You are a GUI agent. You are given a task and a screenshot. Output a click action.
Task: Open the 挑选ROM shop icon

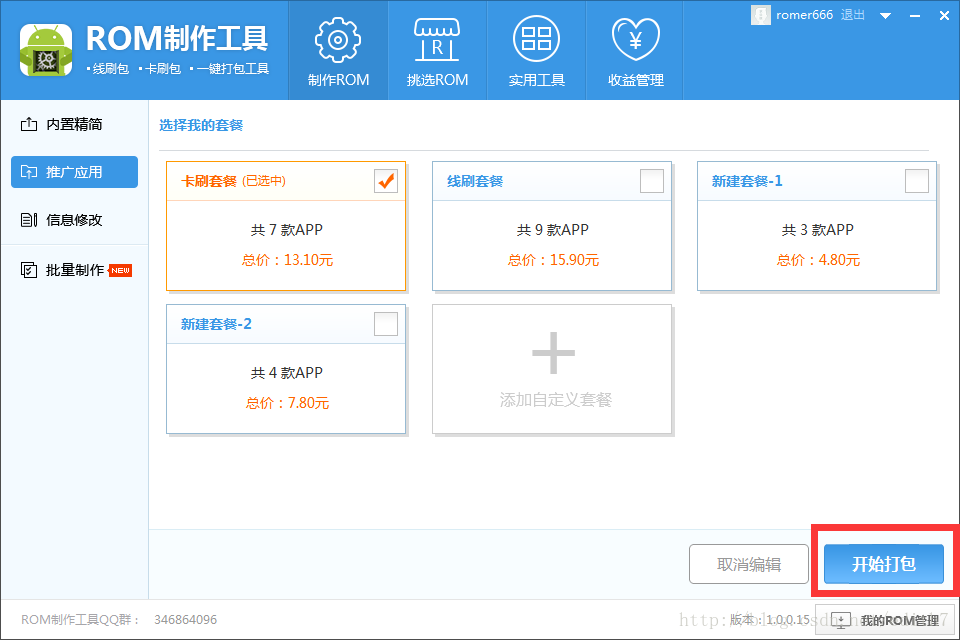437,40
